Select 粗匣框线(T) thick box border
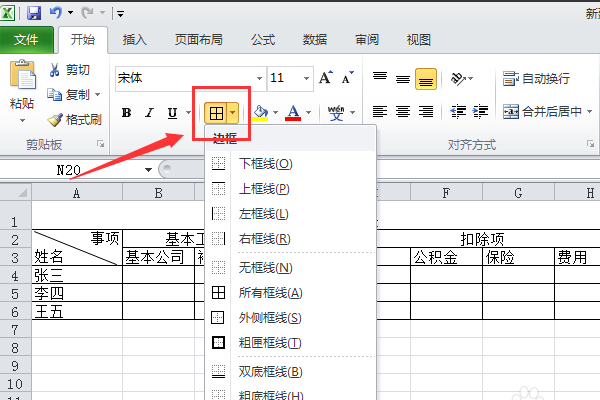This screenshot has width=600, height=400. pyautogui.click(x=291, y=343)
